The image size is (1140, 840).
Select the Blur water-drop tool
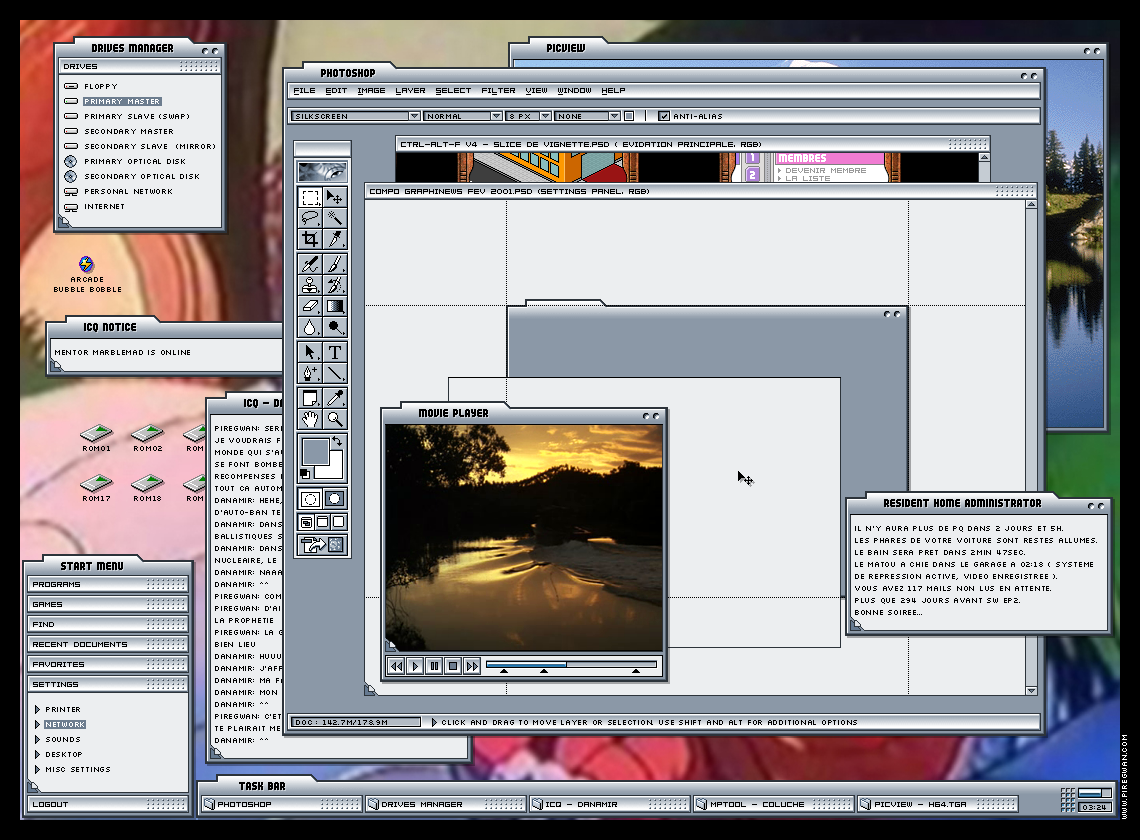coord(310,327)
